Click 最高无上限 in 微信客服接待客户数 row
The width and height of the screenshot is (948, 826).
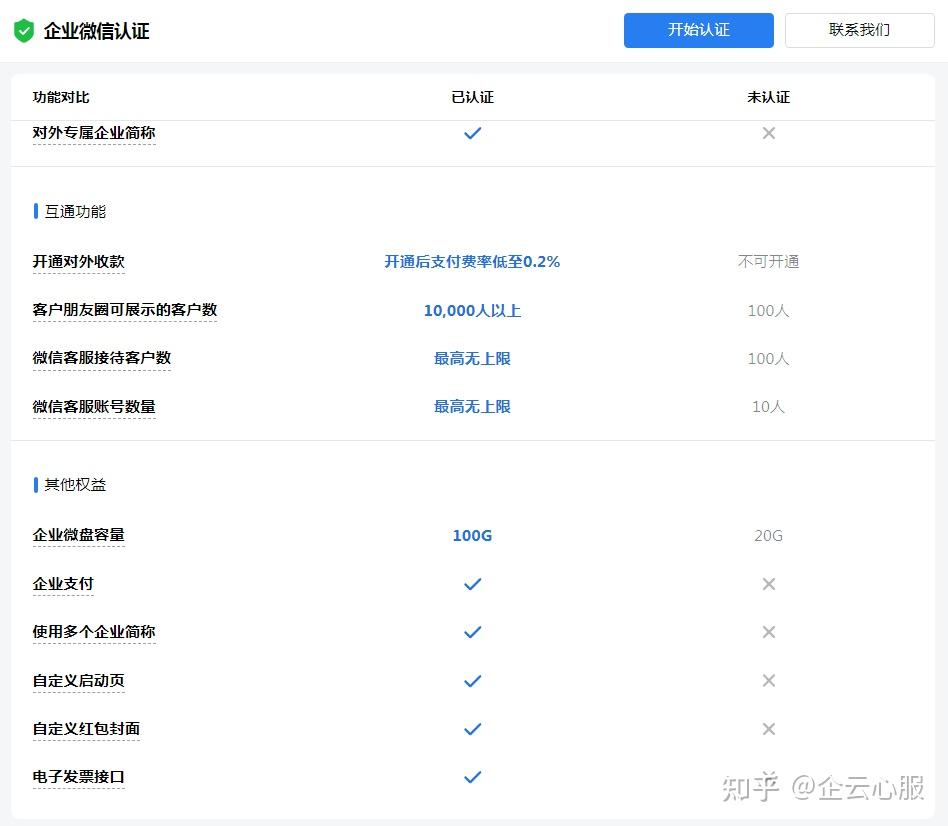472,359
